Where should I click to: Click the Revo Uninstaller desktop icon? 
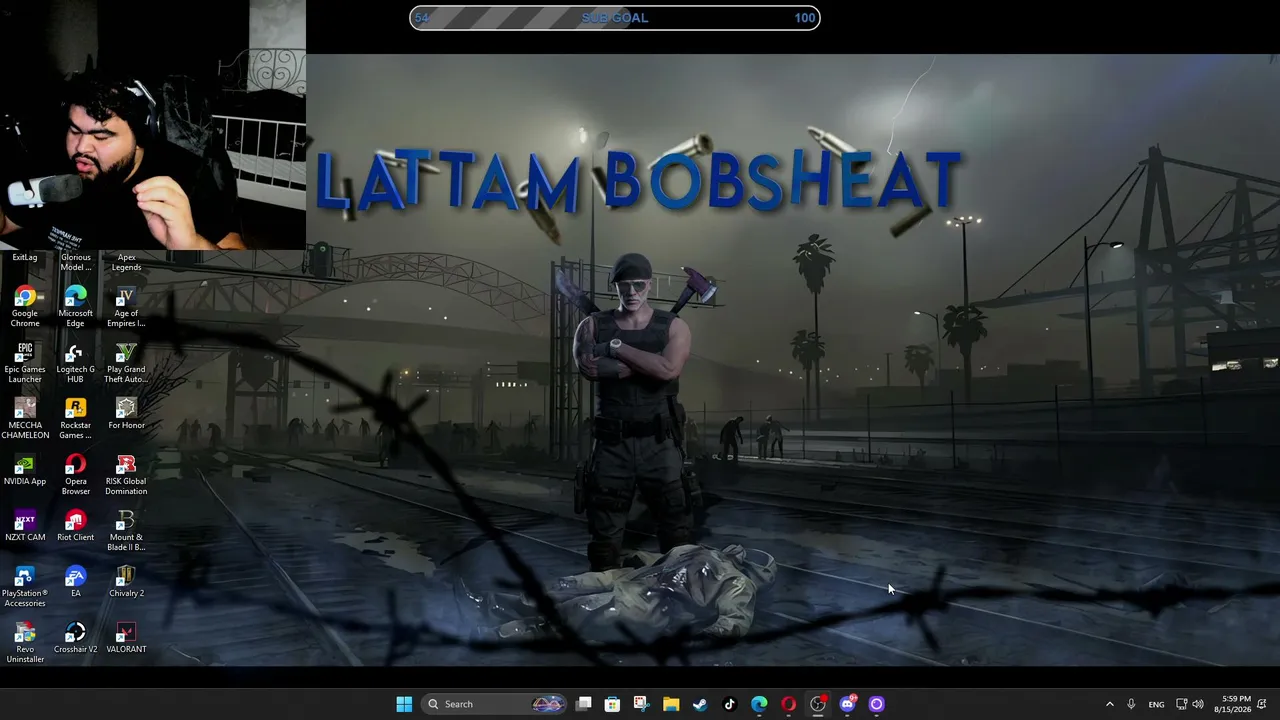[x=25, y=642]
